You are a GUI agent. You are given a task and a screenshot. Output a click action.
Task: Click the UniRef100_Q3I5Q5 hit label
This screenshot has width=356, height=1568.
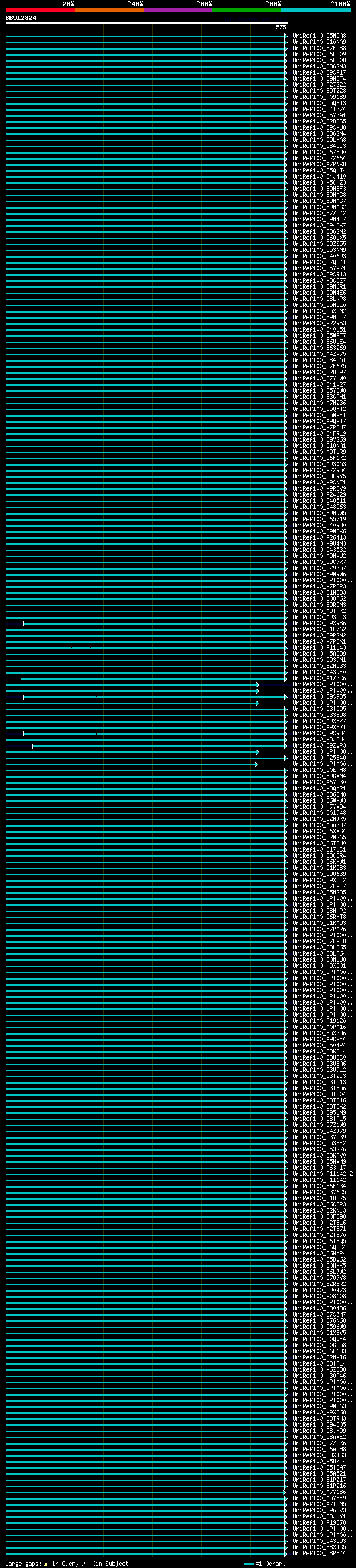point(319,709)
